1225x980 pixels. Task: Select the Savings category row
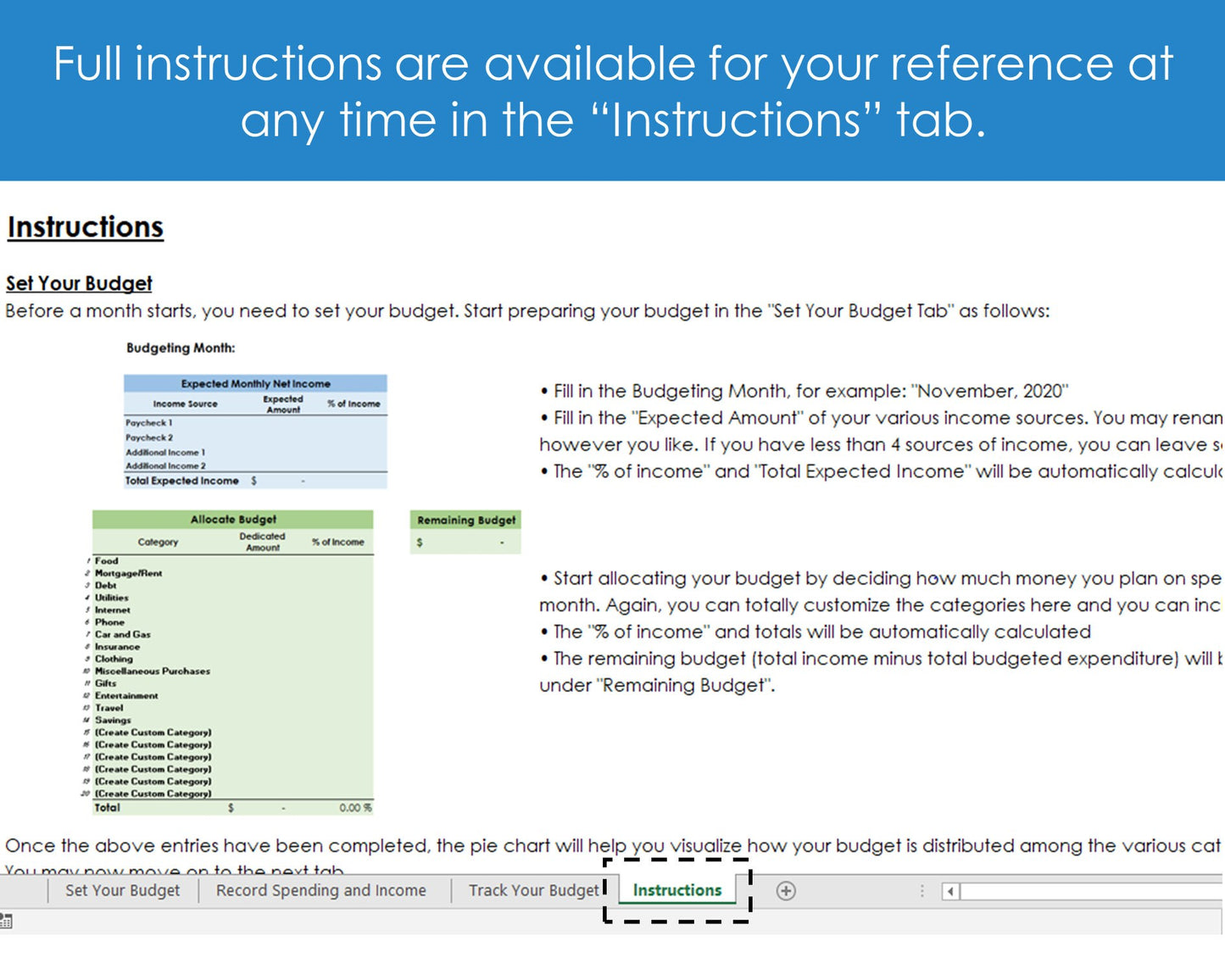[113, 720]
